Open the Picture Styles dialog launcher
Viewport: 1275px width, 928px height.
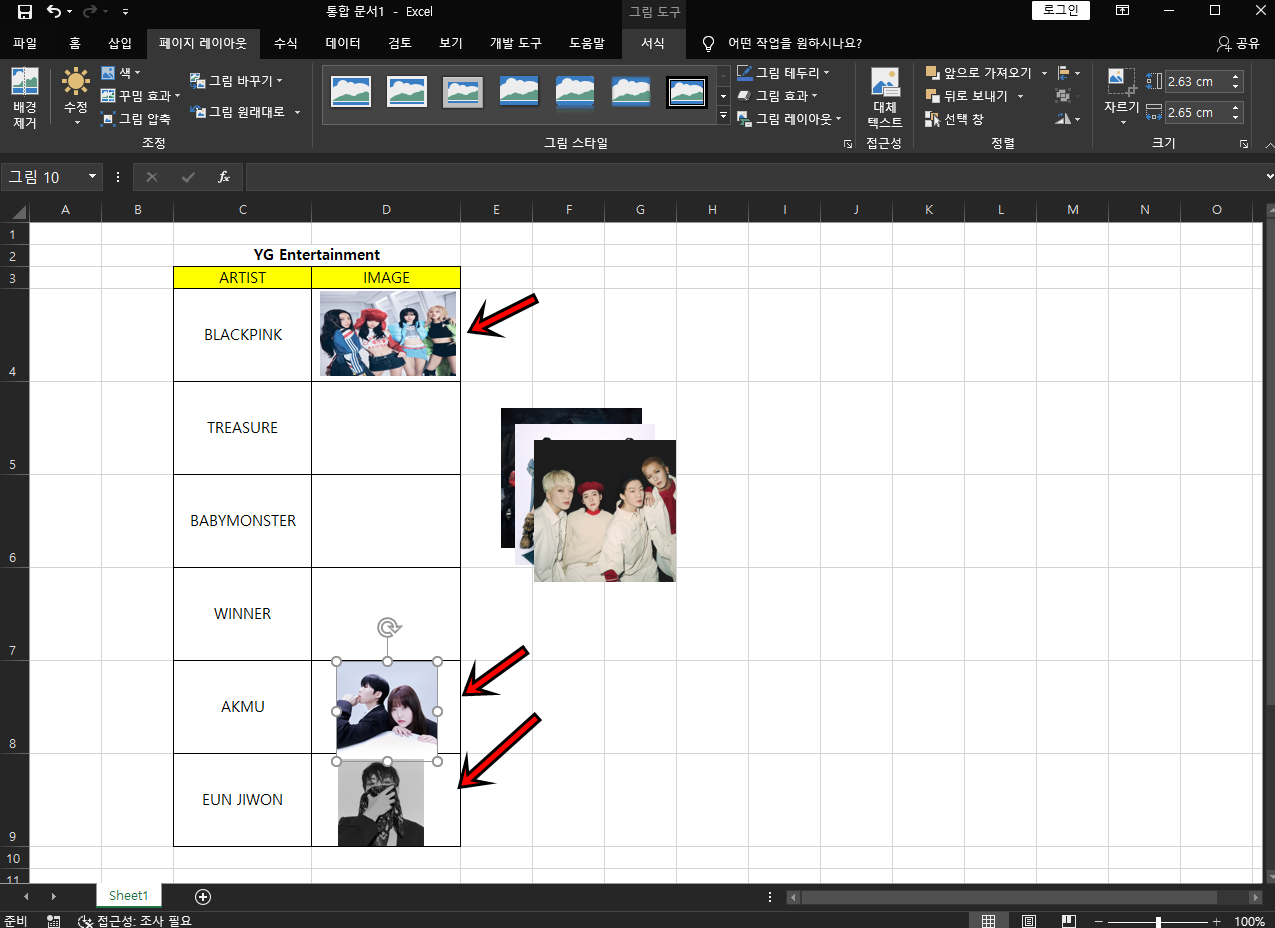848,144
